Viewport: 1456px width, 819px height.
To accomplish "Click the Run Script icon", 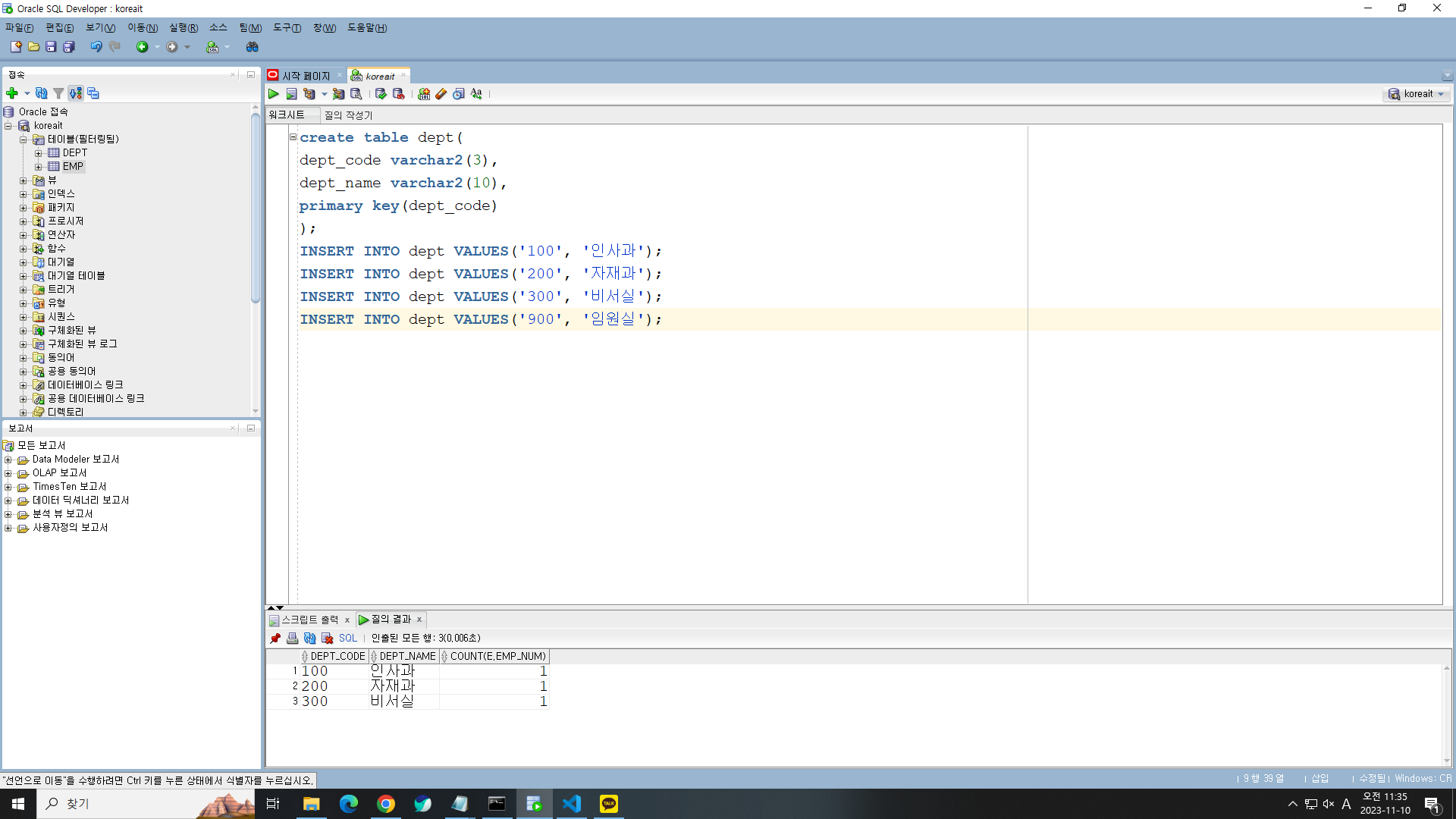I will (x=292, y=94).
